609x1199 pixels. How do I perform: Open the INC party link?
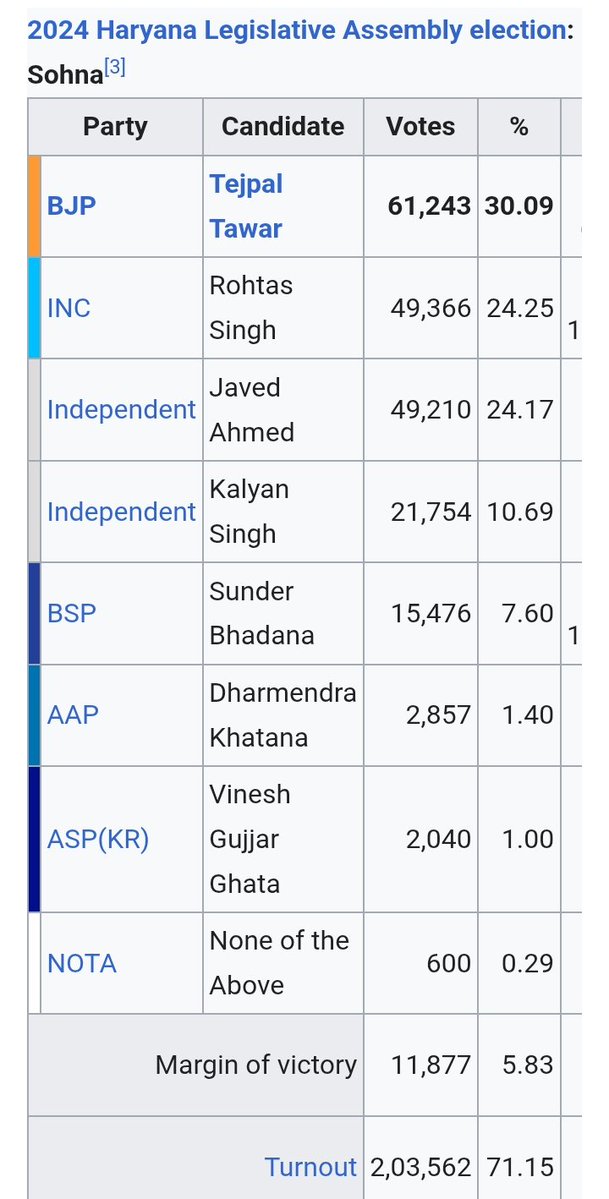pos(69,307)
